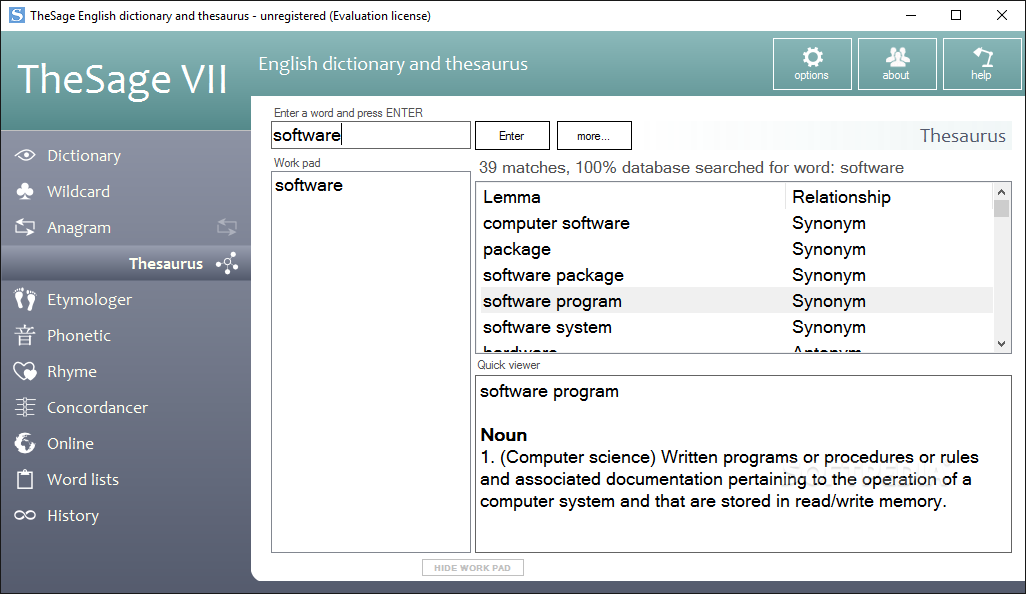
Task: Click the Quick viewer definition text
Action: pyautogui.click(x=729, y=479)
